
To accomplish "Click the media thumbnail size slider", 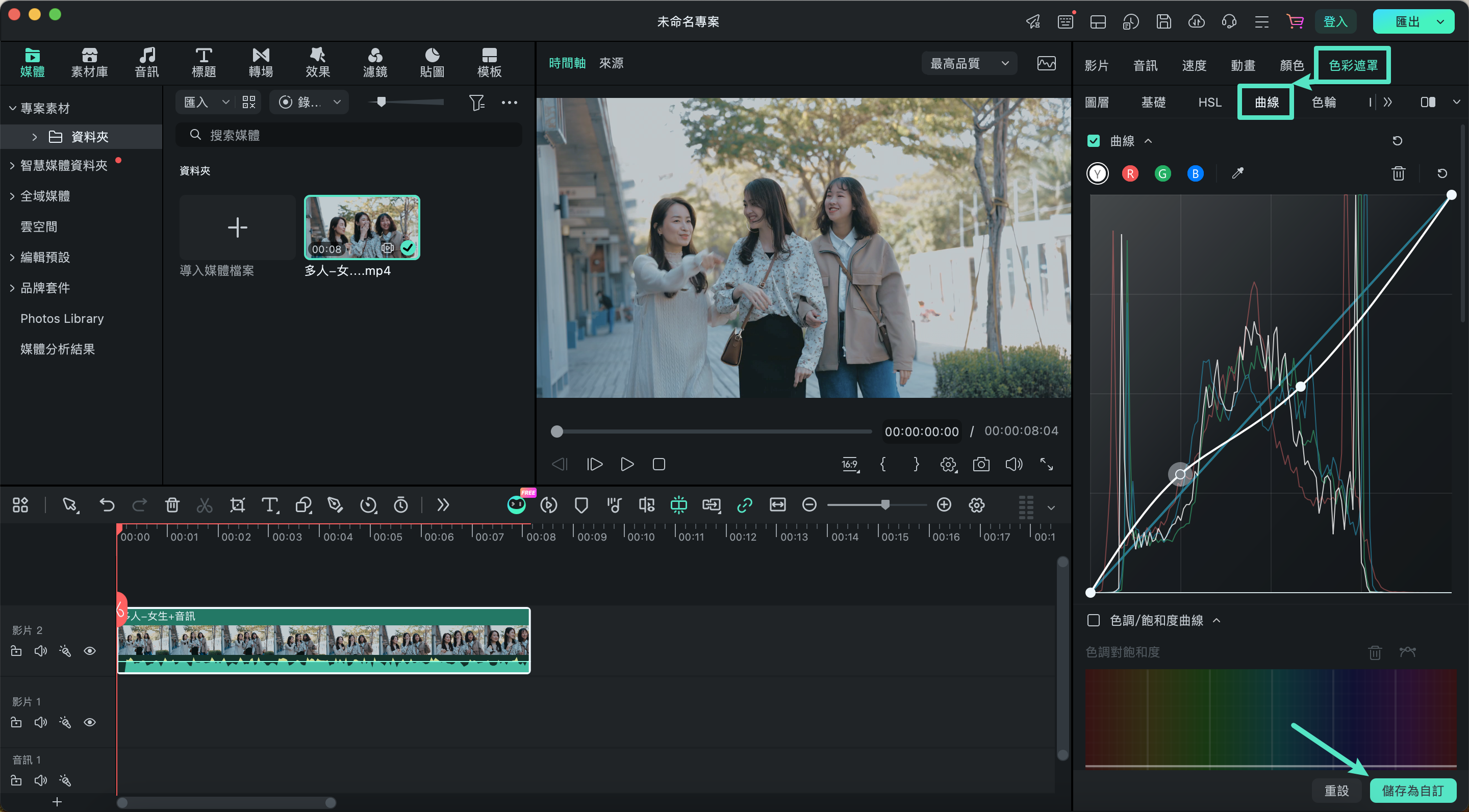I will point(381,102).
